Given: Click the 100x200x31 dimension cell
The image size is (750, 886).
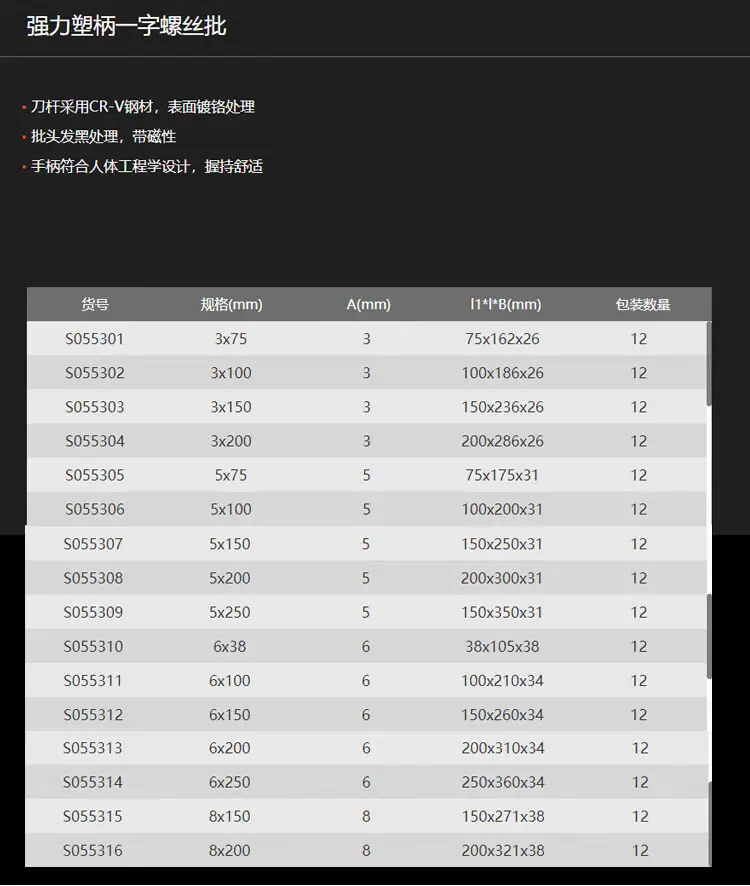Looking at the screenshot, I should point(502,510).
